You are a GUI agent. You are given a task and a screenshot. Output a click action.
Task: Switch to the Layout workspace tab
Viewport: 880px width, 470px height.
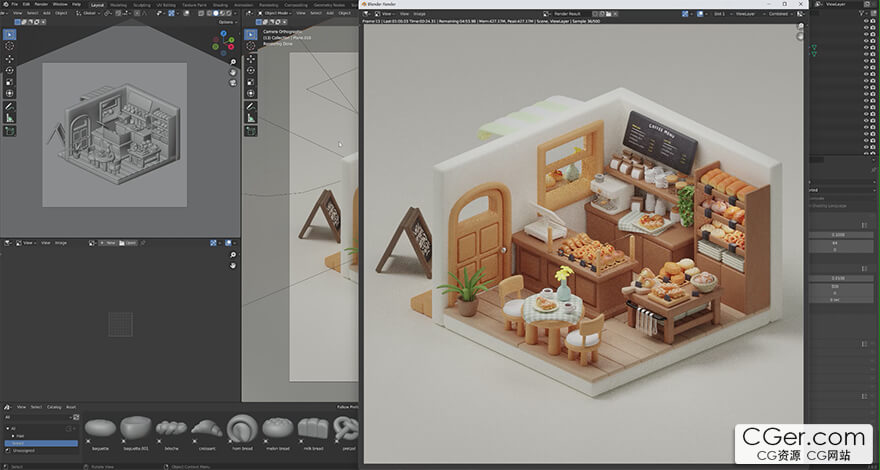click(x=97, y=4)
